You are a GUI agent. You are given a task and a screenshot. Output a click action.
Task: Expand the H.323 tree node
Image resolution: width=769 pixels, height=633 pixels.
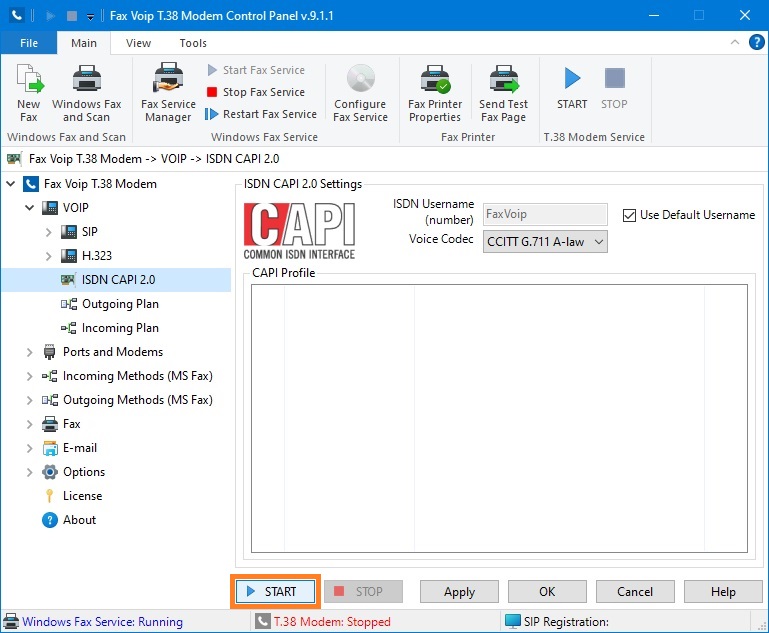coord(49,256)
